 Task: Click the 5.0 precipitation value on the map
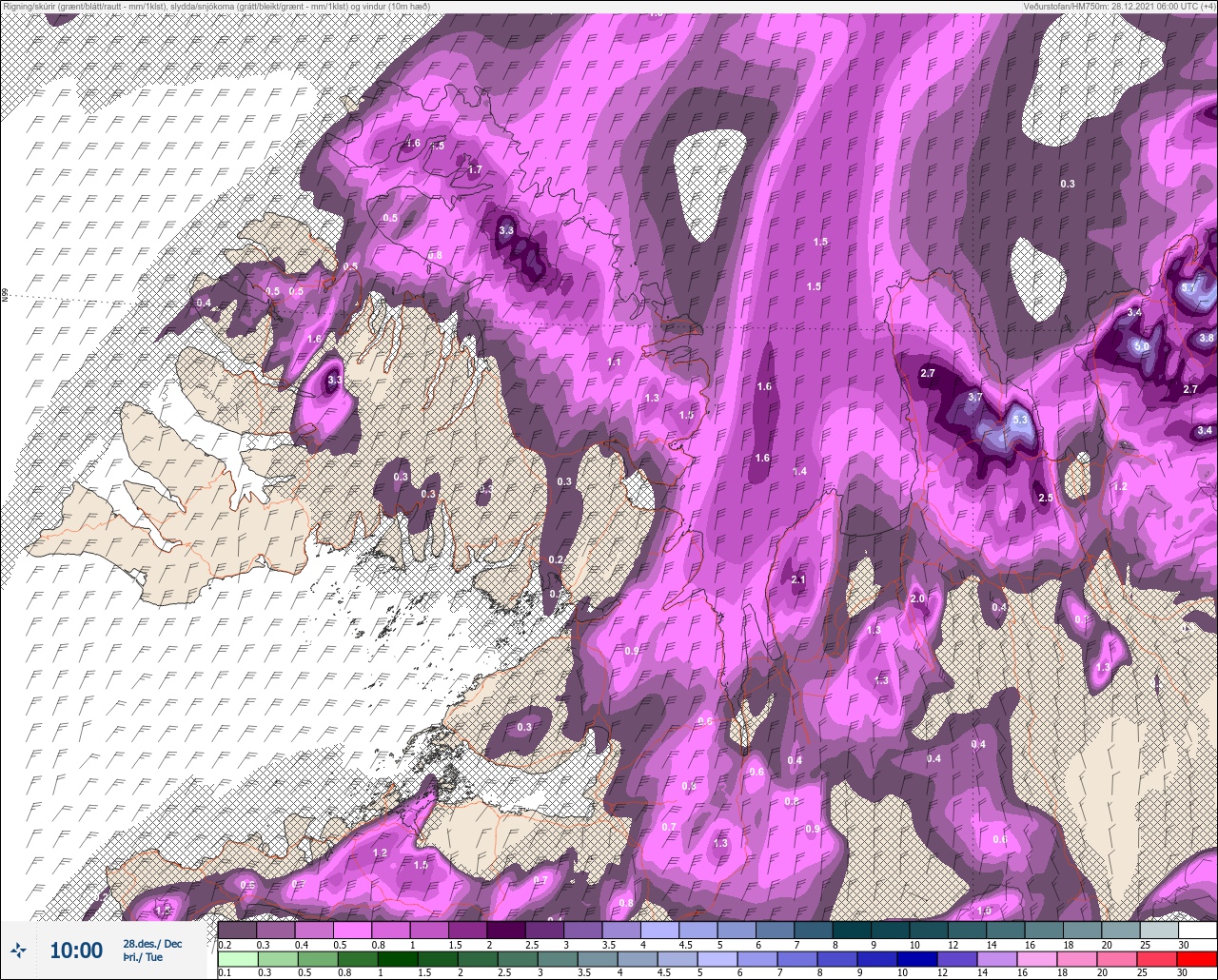click(x=1142, y=347)
